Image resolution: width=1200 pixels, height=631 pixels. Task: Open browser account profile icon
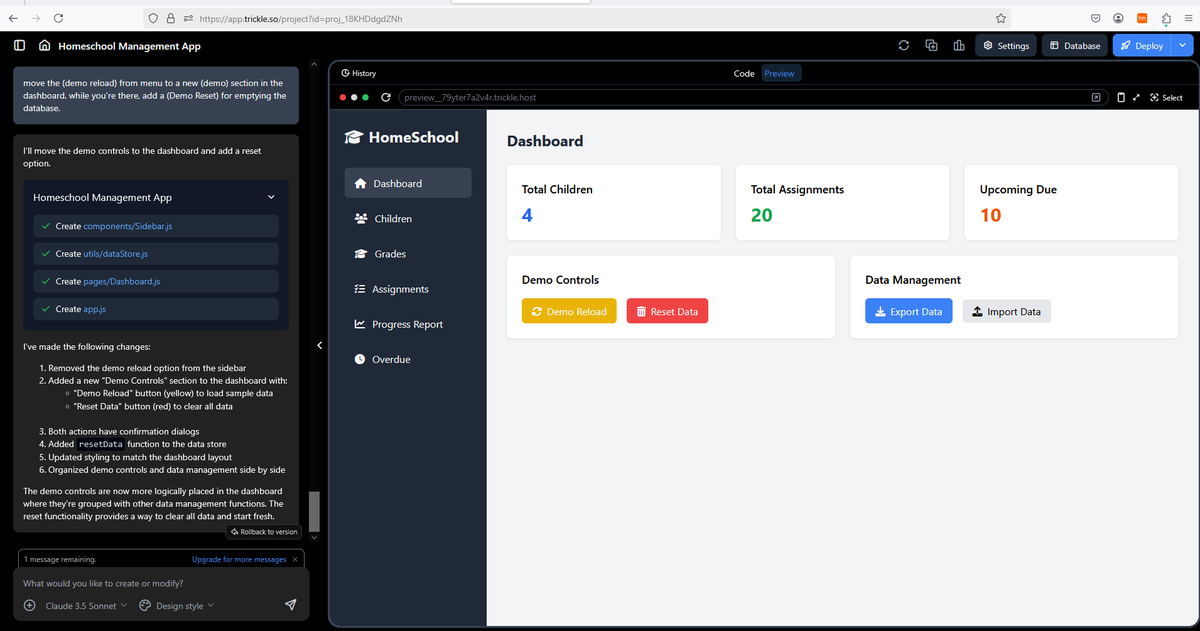1119,17
